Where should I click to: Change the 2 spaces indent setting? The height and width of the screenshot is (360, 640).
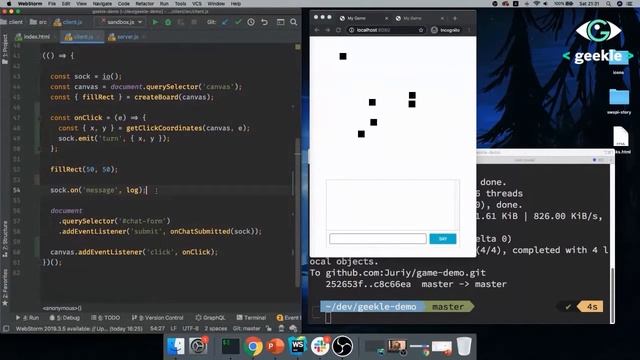[x=216, y=328]
